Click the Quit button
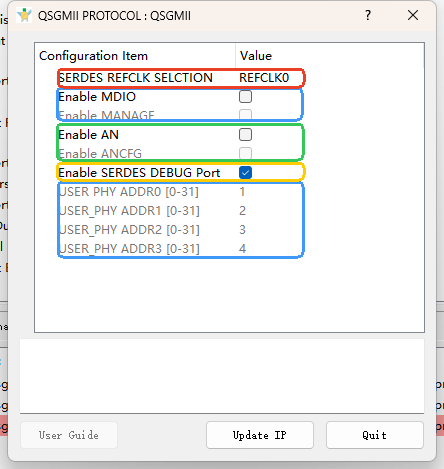 375,435
